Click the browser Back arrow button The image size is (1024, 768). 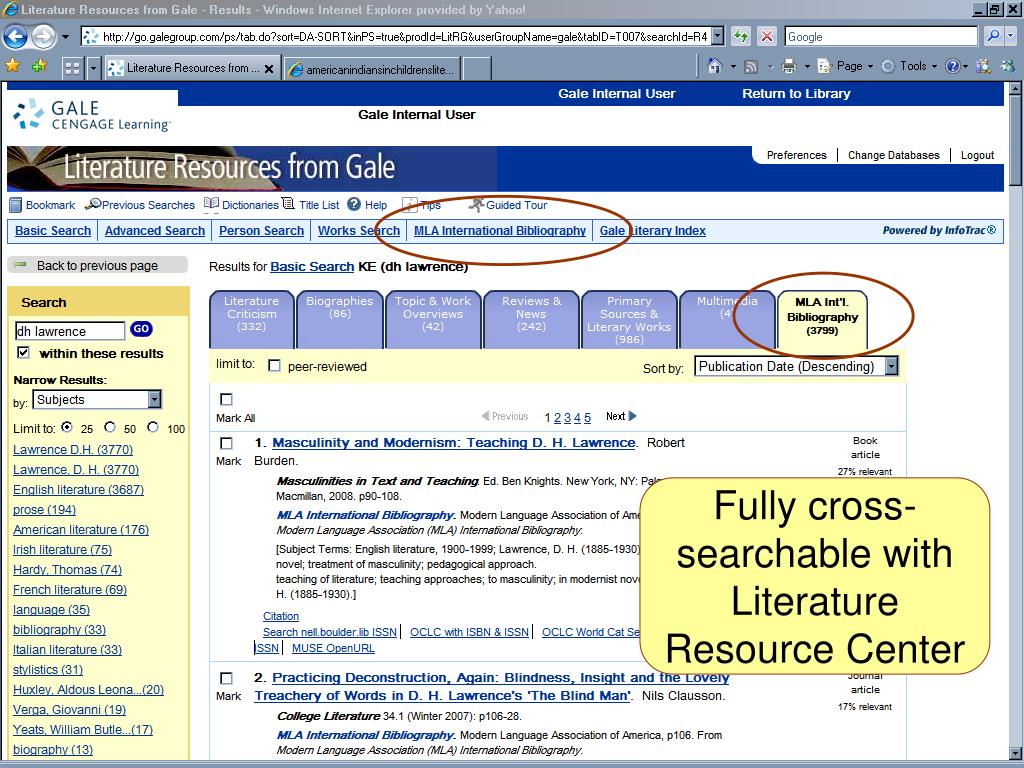pyautogui.click(x=16, y=37)
